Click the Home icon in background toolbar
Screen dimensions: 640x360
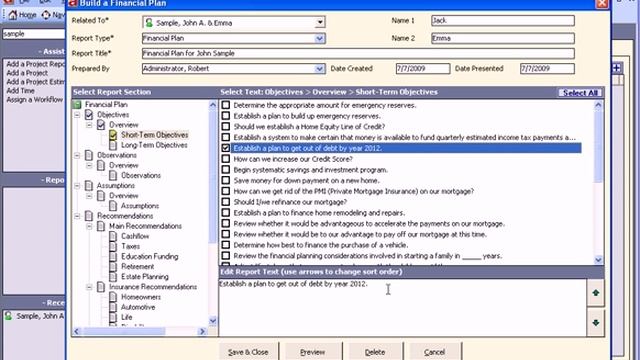13,15
